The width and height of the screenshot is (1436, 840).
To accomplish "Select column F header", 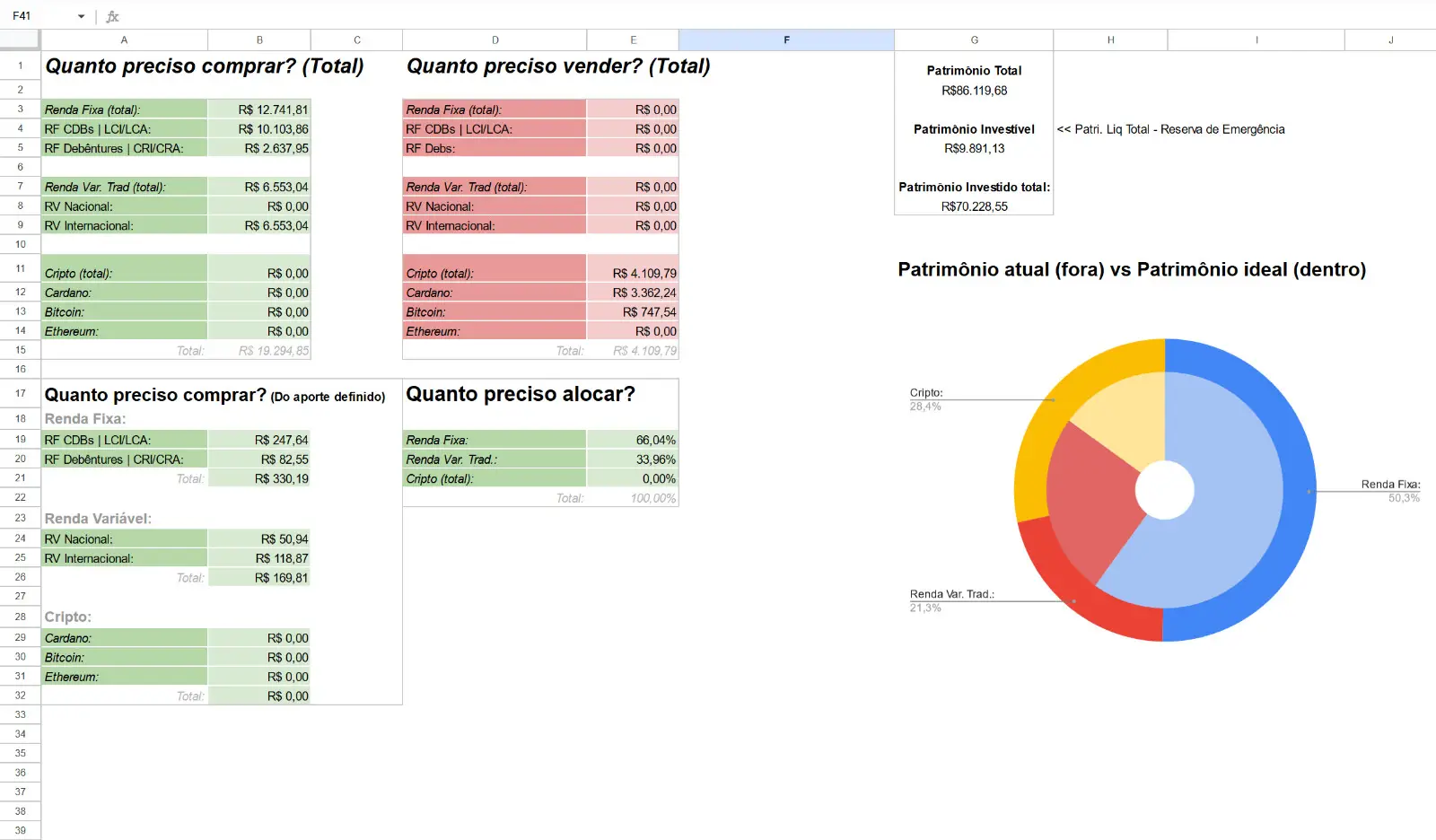I will (x=786, y=39).
